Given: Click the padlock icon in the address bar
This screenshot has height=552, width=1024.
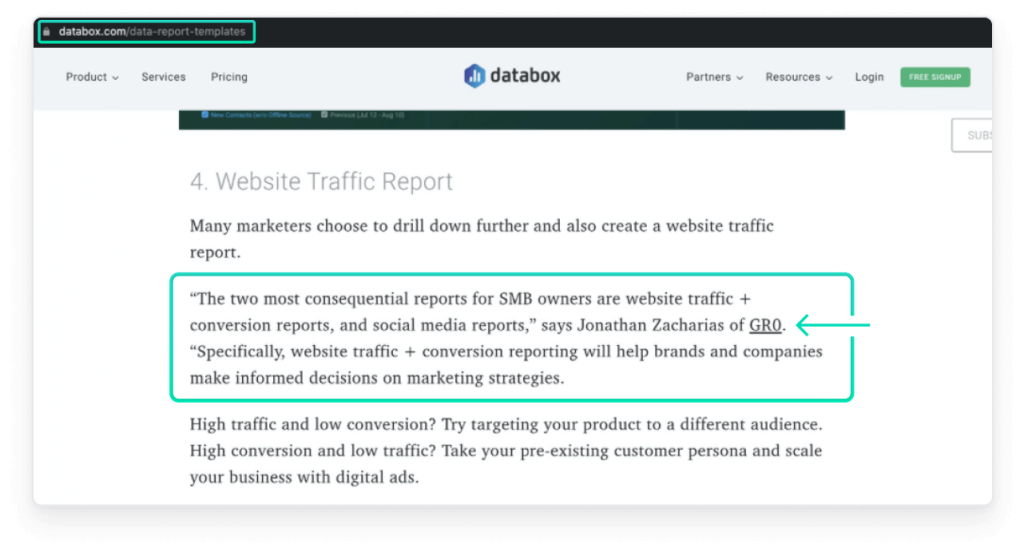Looking at the screenshot, I should click(46, 32).
